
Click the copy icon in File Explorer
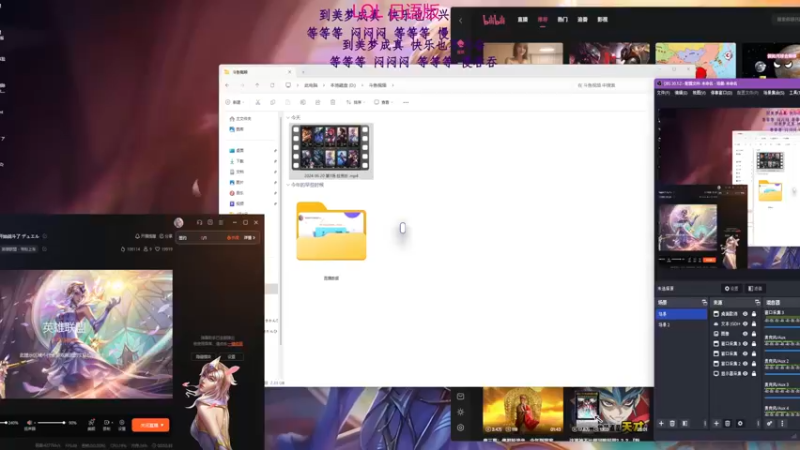[x=273, y=102]
